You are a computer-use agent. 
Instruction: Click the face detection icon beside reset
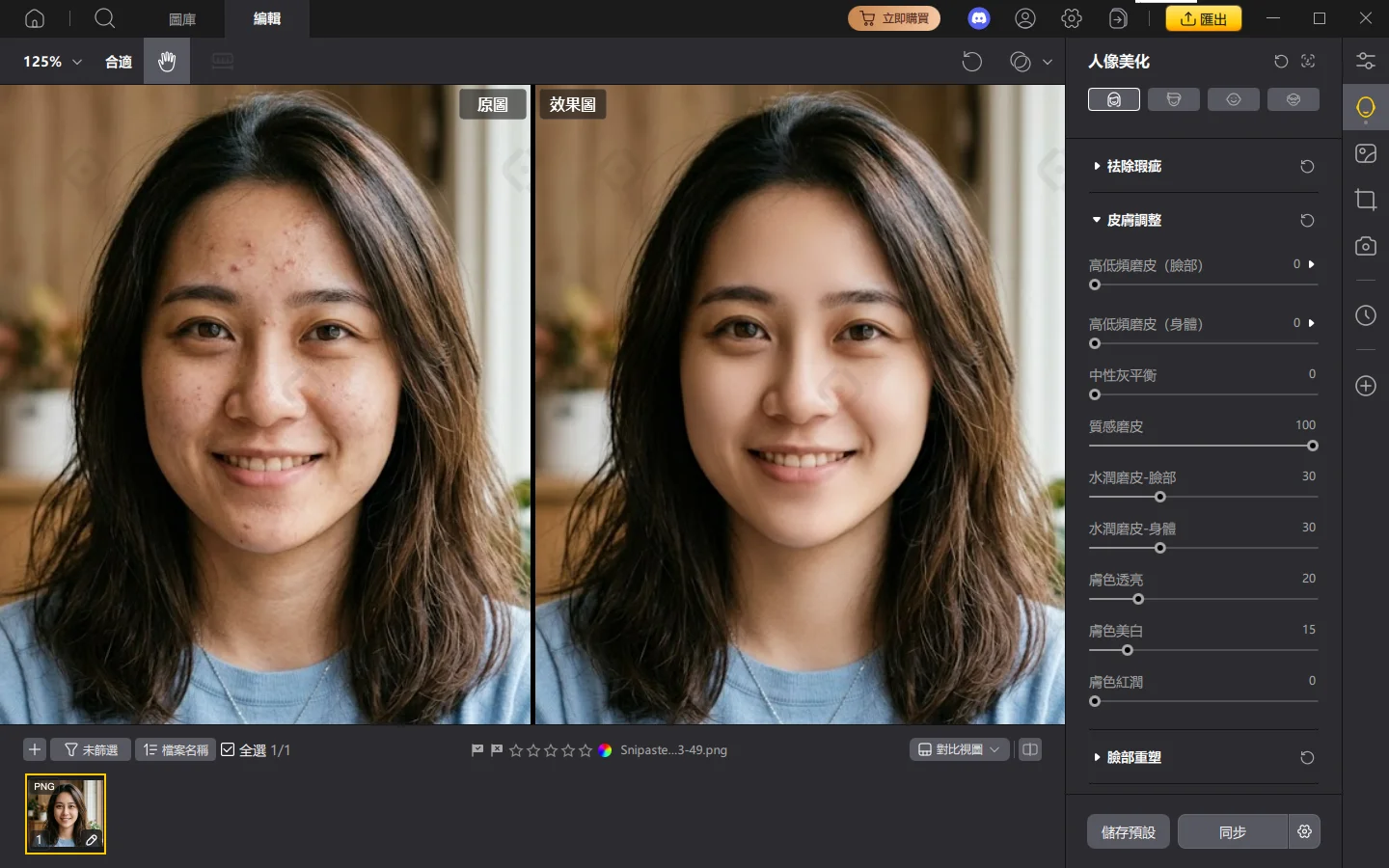click(x=1307, y=61)
